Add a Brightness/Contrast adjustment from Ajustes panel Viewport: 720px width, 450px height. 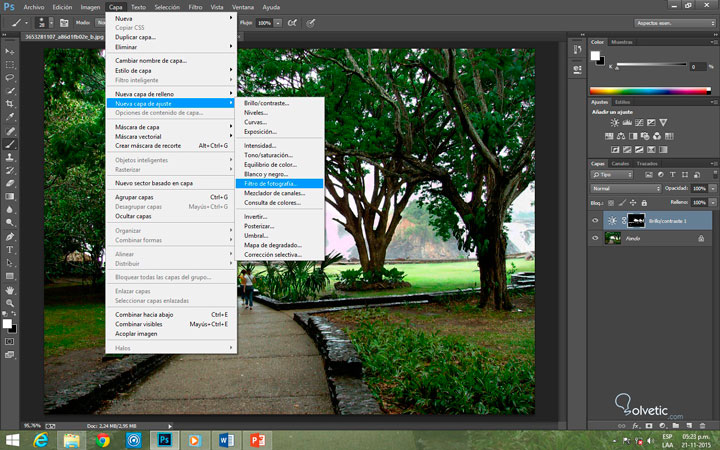pos(614,123)
